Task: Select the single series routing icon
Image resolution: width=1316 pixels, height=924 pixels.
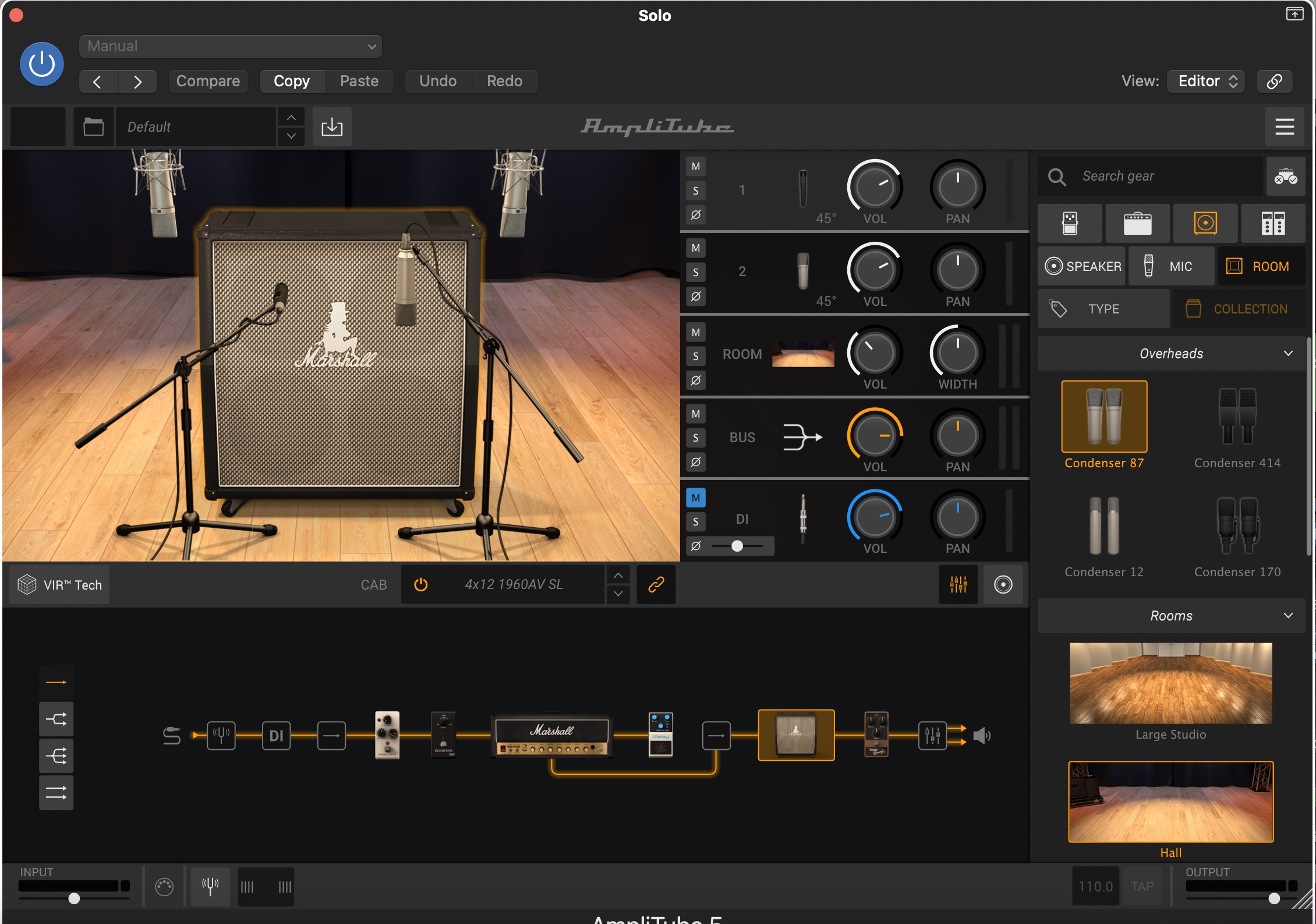Action: click(x=56, y=682)
